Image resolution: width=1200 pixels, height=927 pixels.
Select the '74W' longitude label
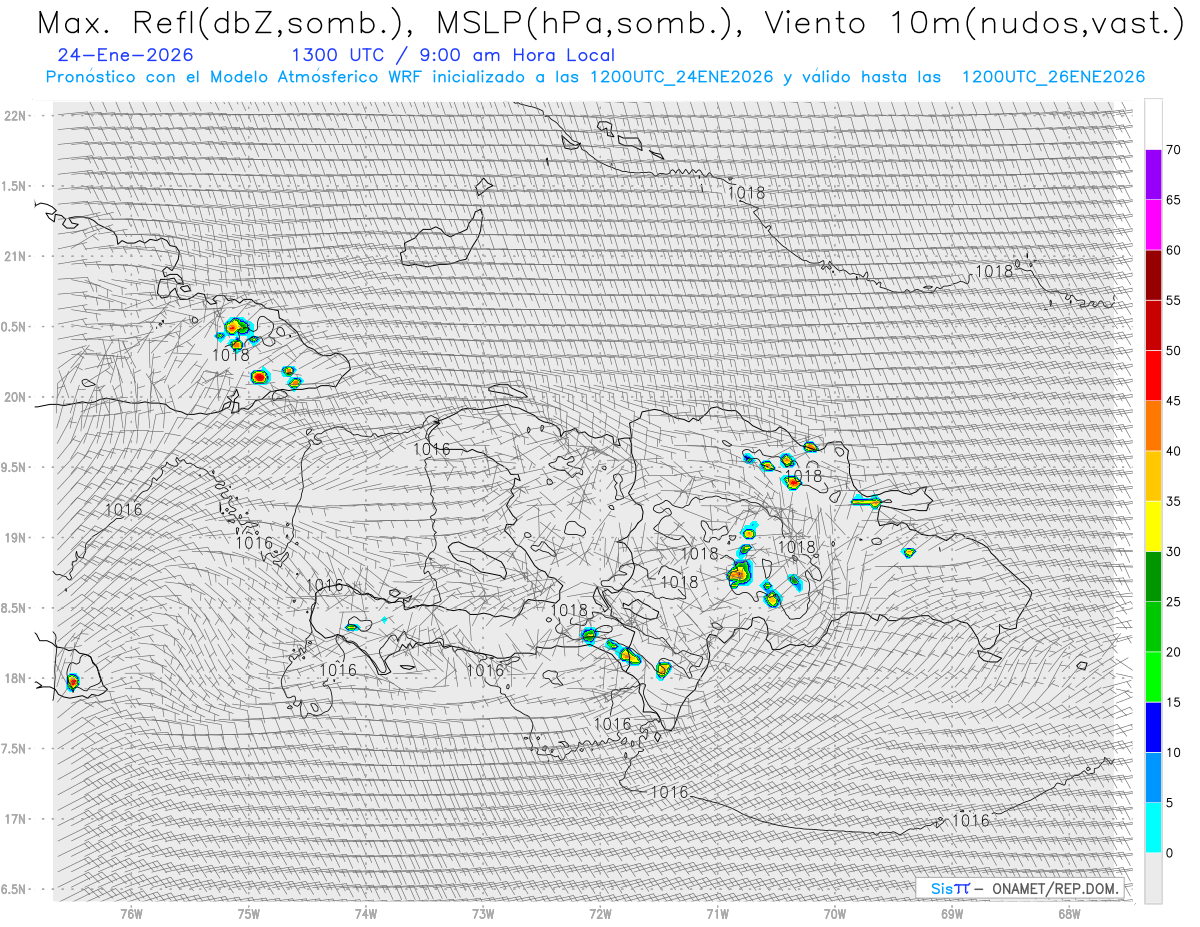[366, 913]
